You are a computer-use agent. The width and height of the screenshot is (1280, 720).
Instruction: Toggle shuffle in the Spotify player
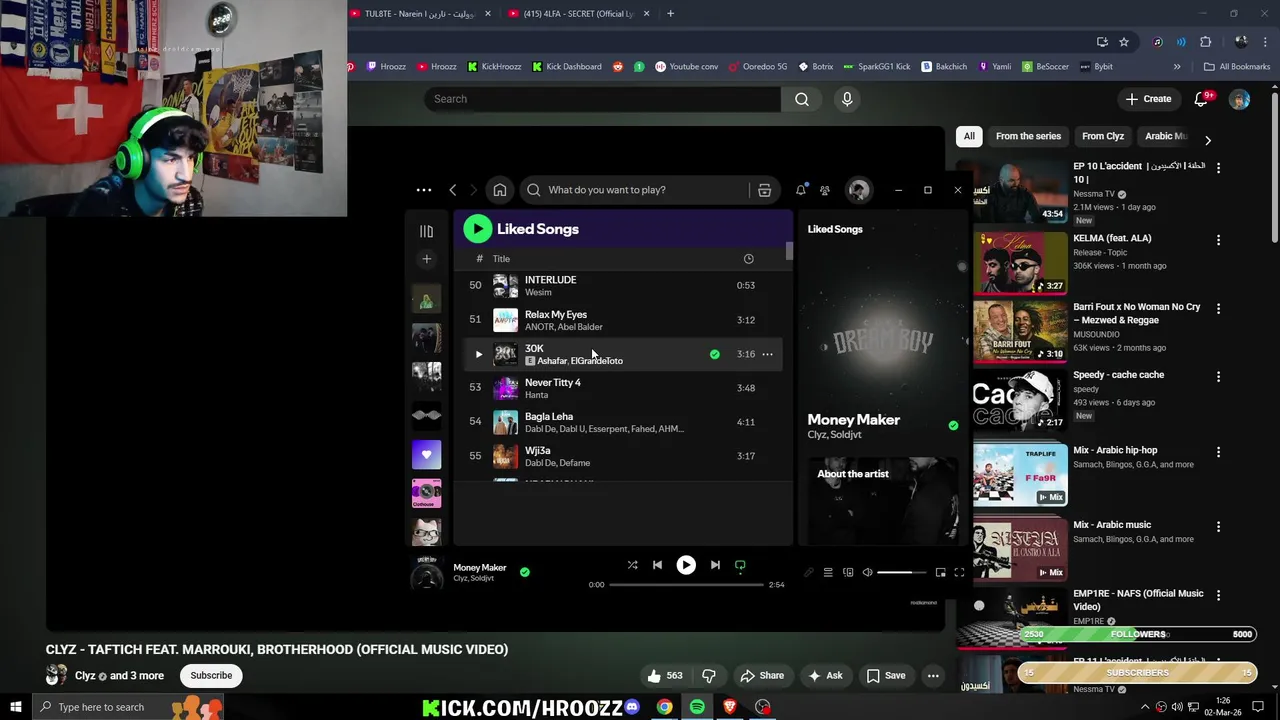tap(632, 565)
